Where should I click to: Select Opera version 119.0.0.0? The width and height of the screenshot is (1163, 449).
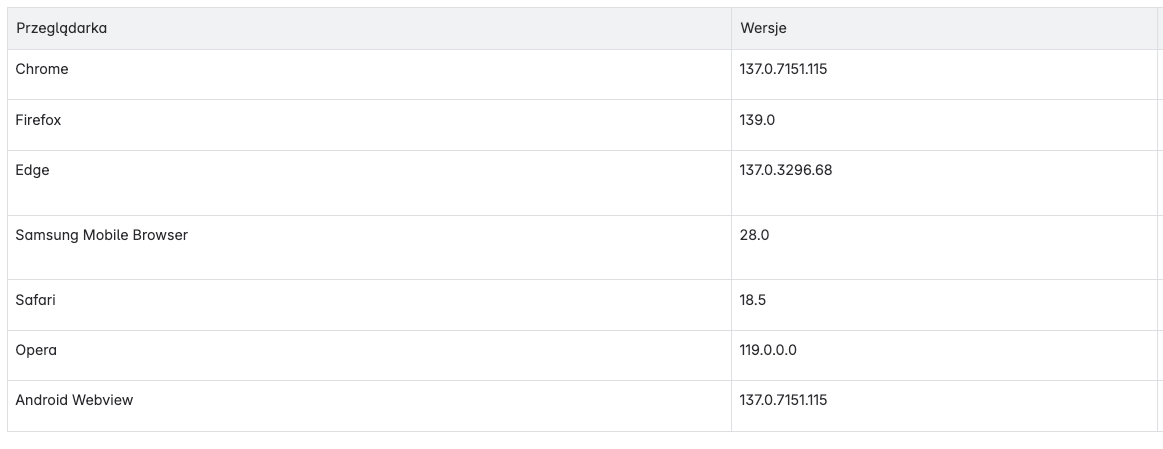[x=768, y=350]
